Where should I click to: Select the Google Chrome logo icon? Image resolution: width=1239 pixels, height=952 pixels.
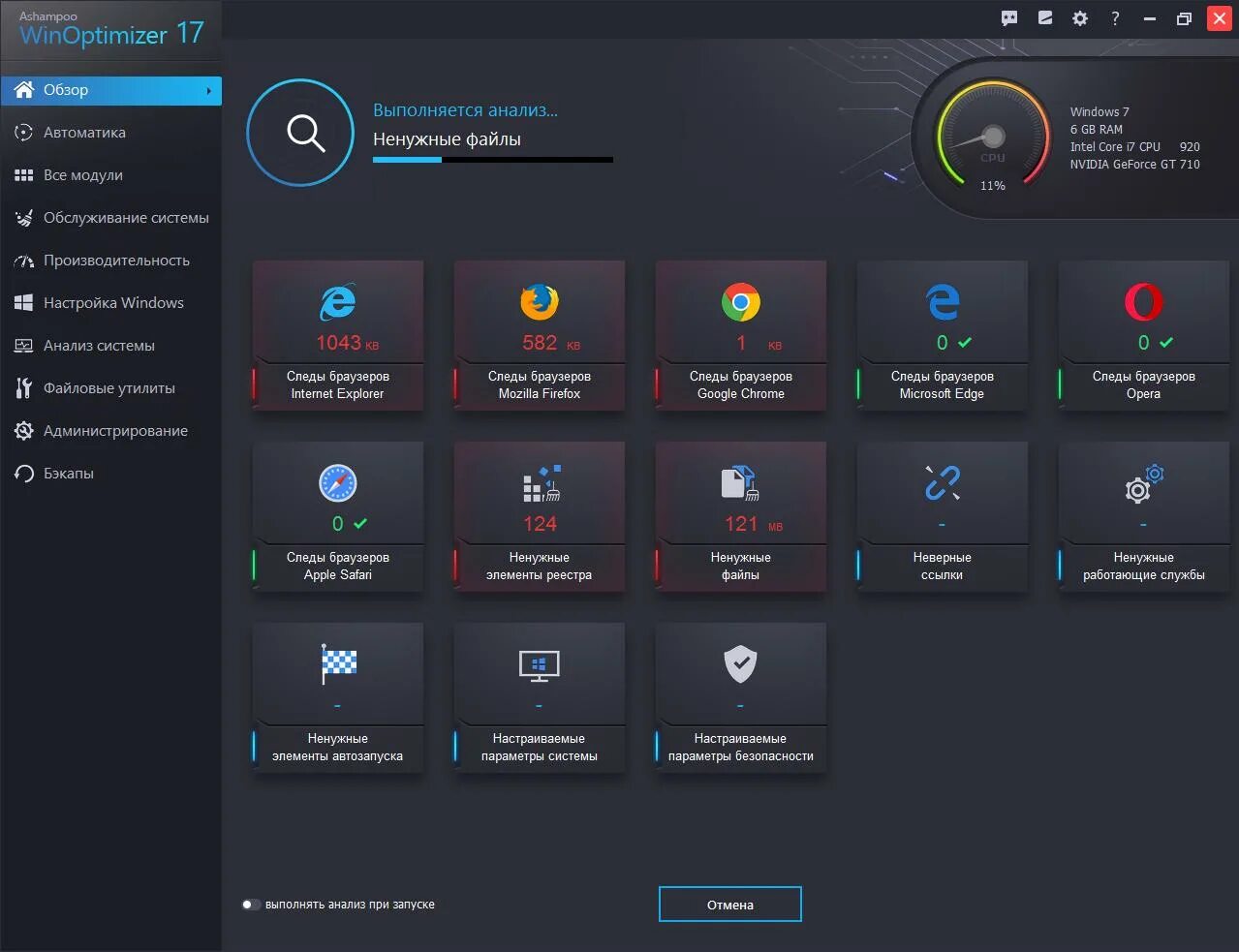point(741,301)
